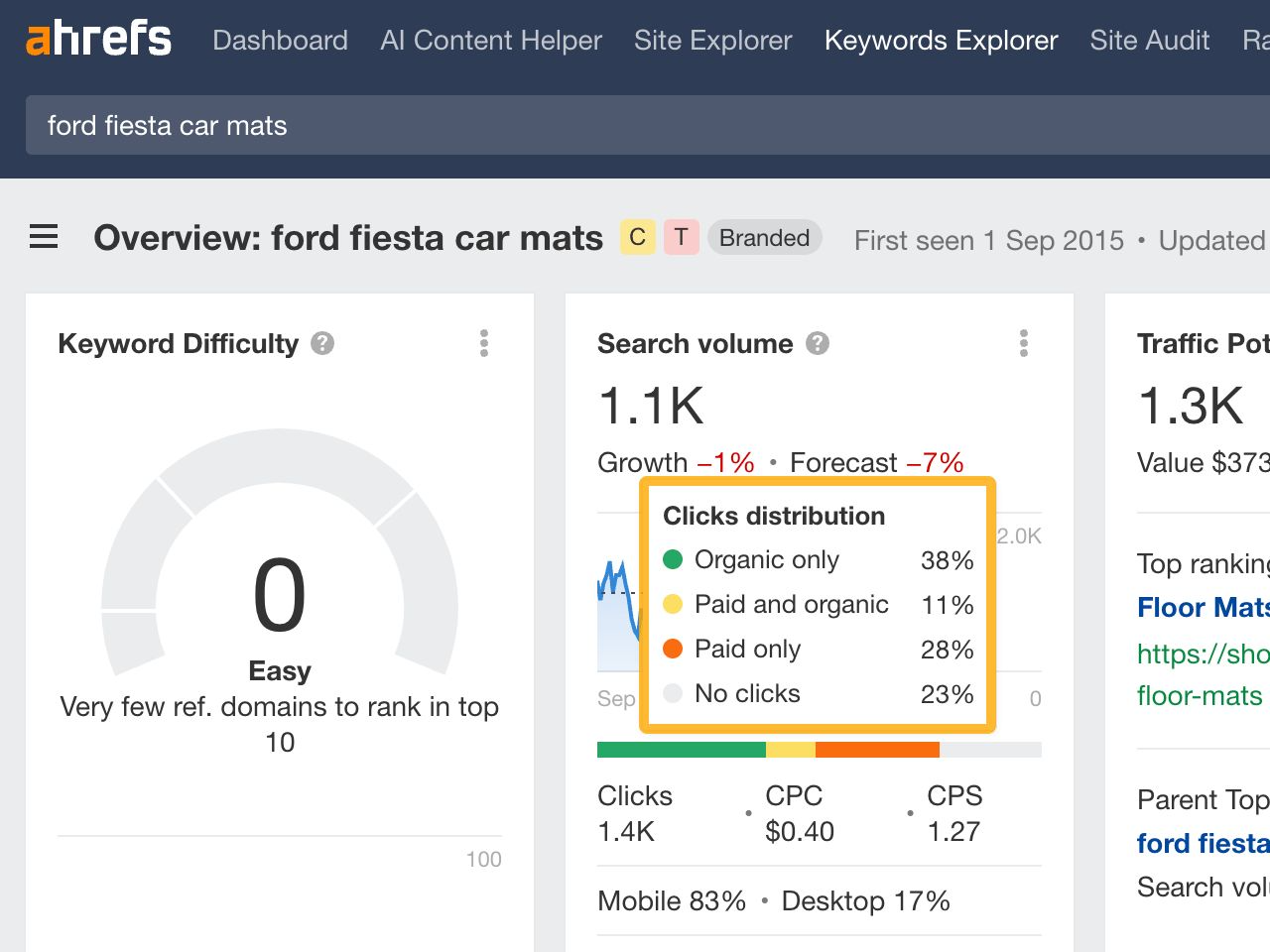Click the green floor-mats URL link

[1204, 674]
